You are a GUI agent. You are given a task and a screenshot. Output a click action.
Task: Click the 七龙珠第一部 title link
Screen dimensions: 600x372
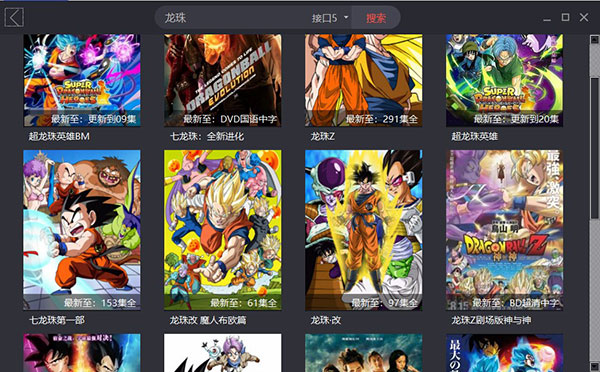57,320
